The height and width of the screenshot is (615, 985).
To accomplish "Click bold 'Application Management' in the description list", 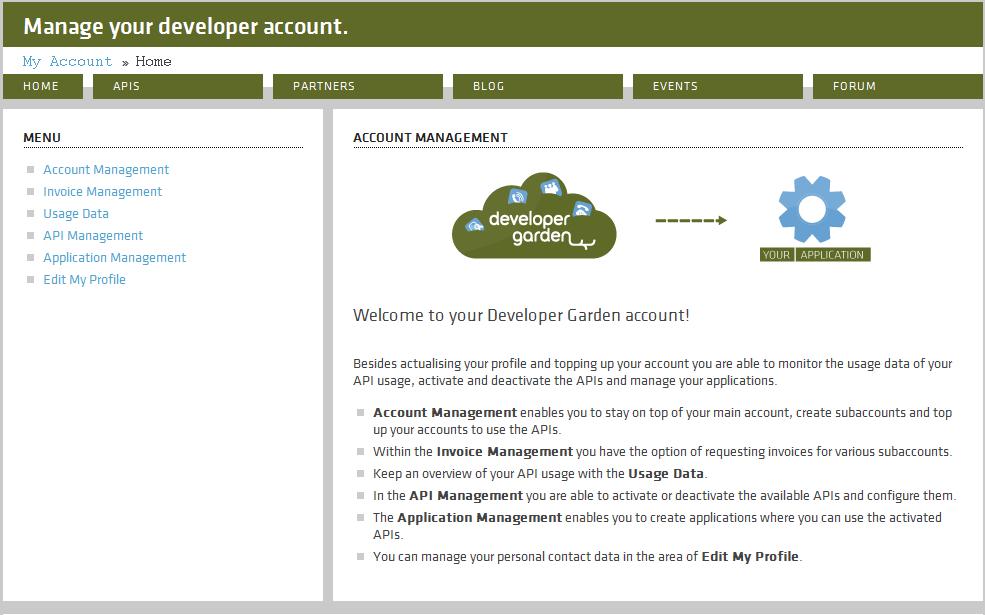I will click(479, 518).
